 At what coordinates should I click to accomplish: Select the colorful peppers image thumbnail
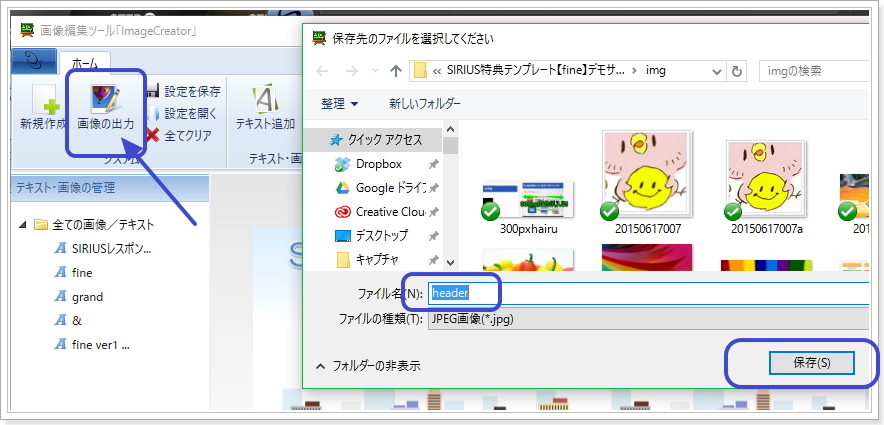click(x=528, y=259)
